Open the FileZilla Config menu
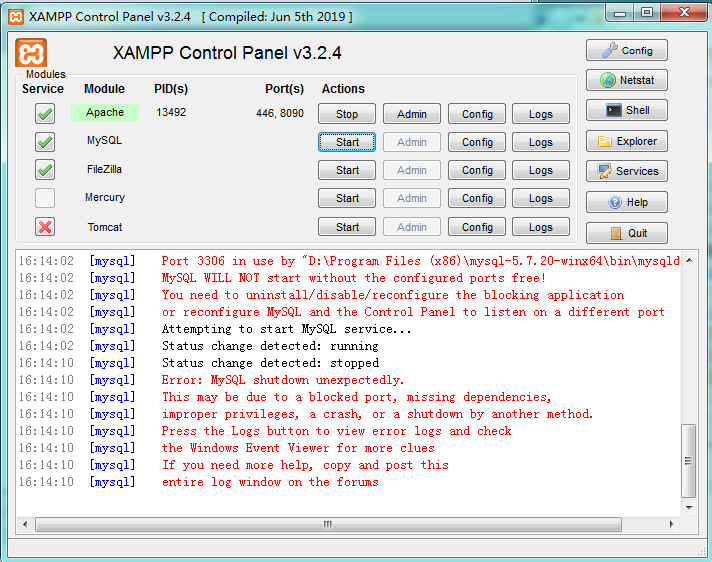712x562 pixels. (x=477, y=170)
